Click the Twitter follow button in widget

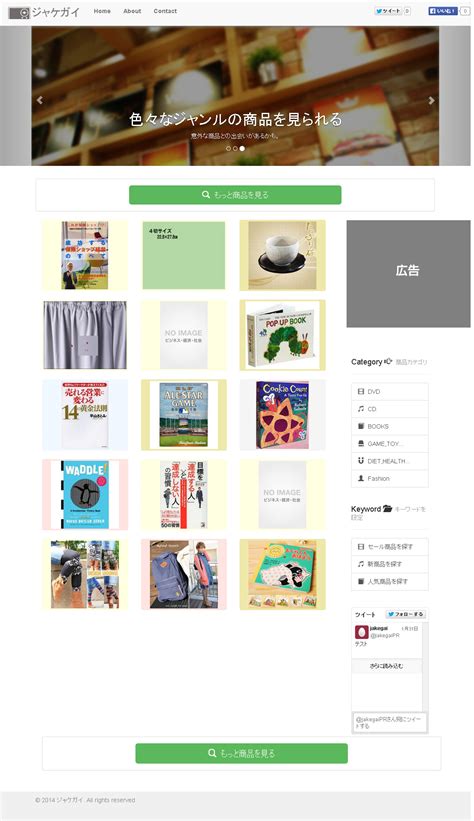406,614
